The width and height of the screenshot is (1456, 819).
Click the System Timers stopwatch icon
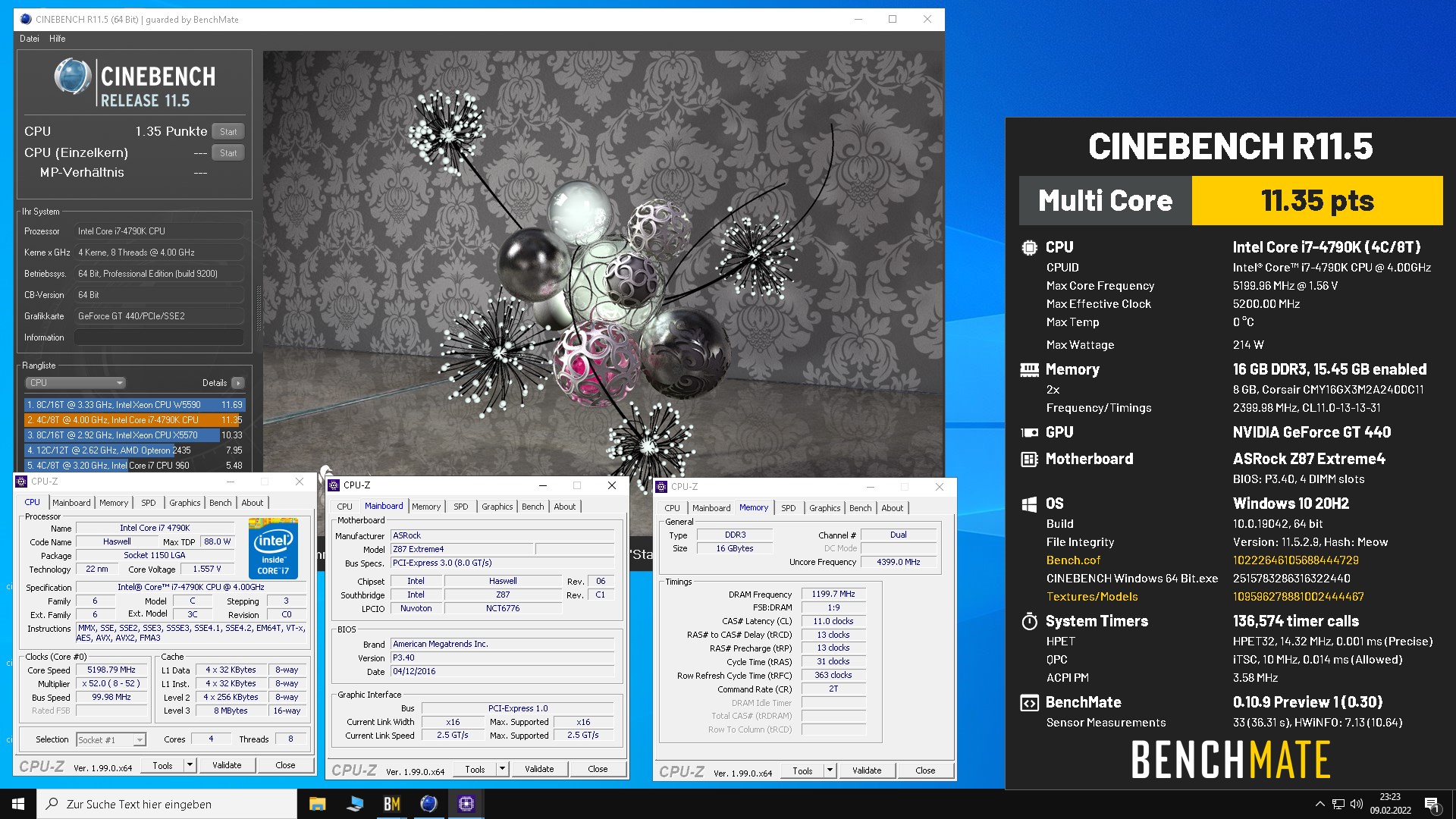point(1029,621)
